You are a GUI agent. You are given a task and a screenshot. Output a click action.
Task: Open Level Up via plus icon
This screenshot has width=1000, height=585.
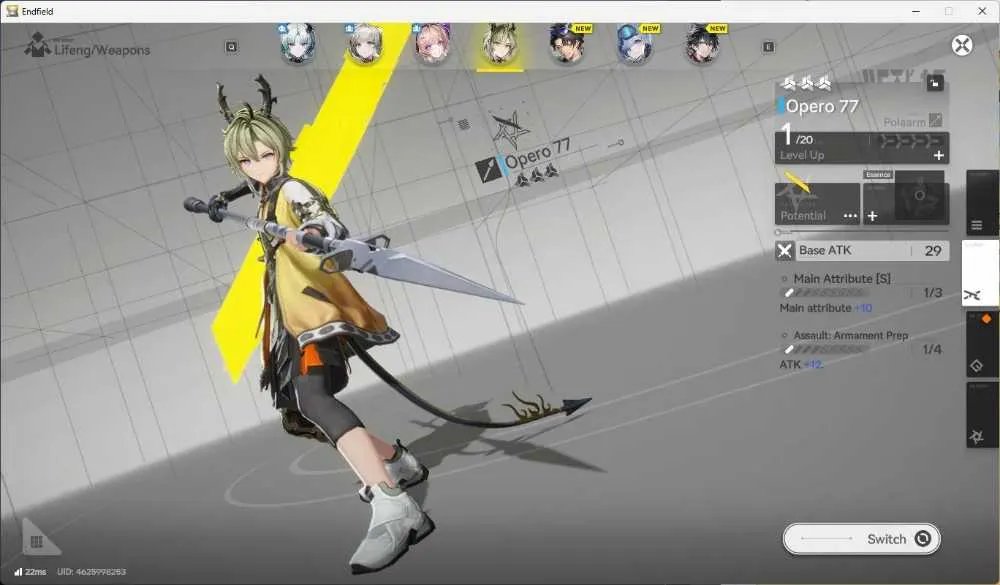[x=938, y=155]
